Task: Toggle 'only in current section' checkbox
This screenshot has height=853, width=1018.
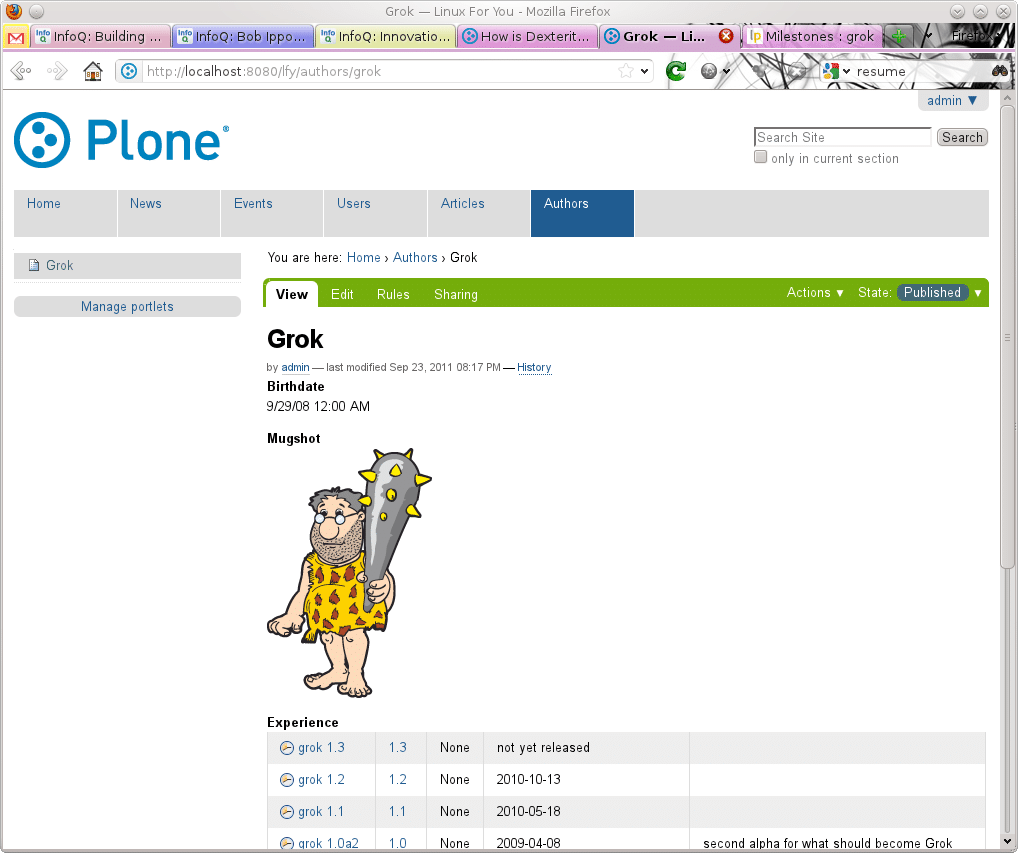Action: [x=760, y=157]
